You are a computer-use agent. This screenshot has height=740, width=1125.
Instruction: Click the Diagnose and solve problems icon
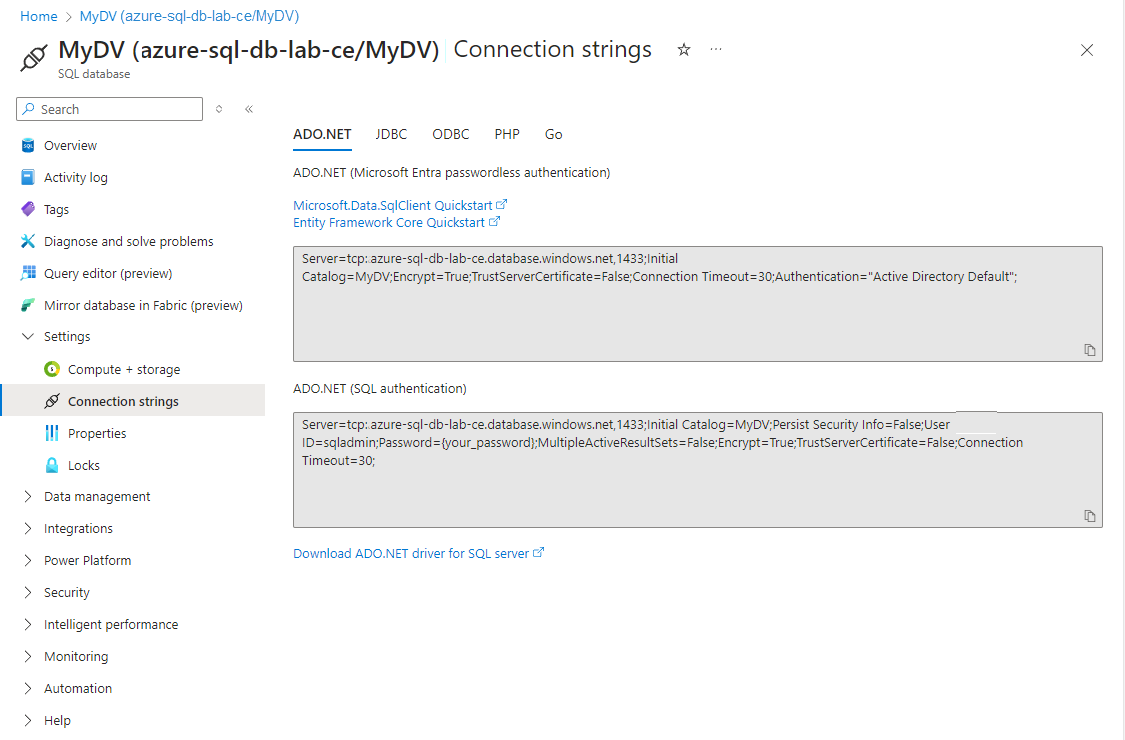click(26, 240)
